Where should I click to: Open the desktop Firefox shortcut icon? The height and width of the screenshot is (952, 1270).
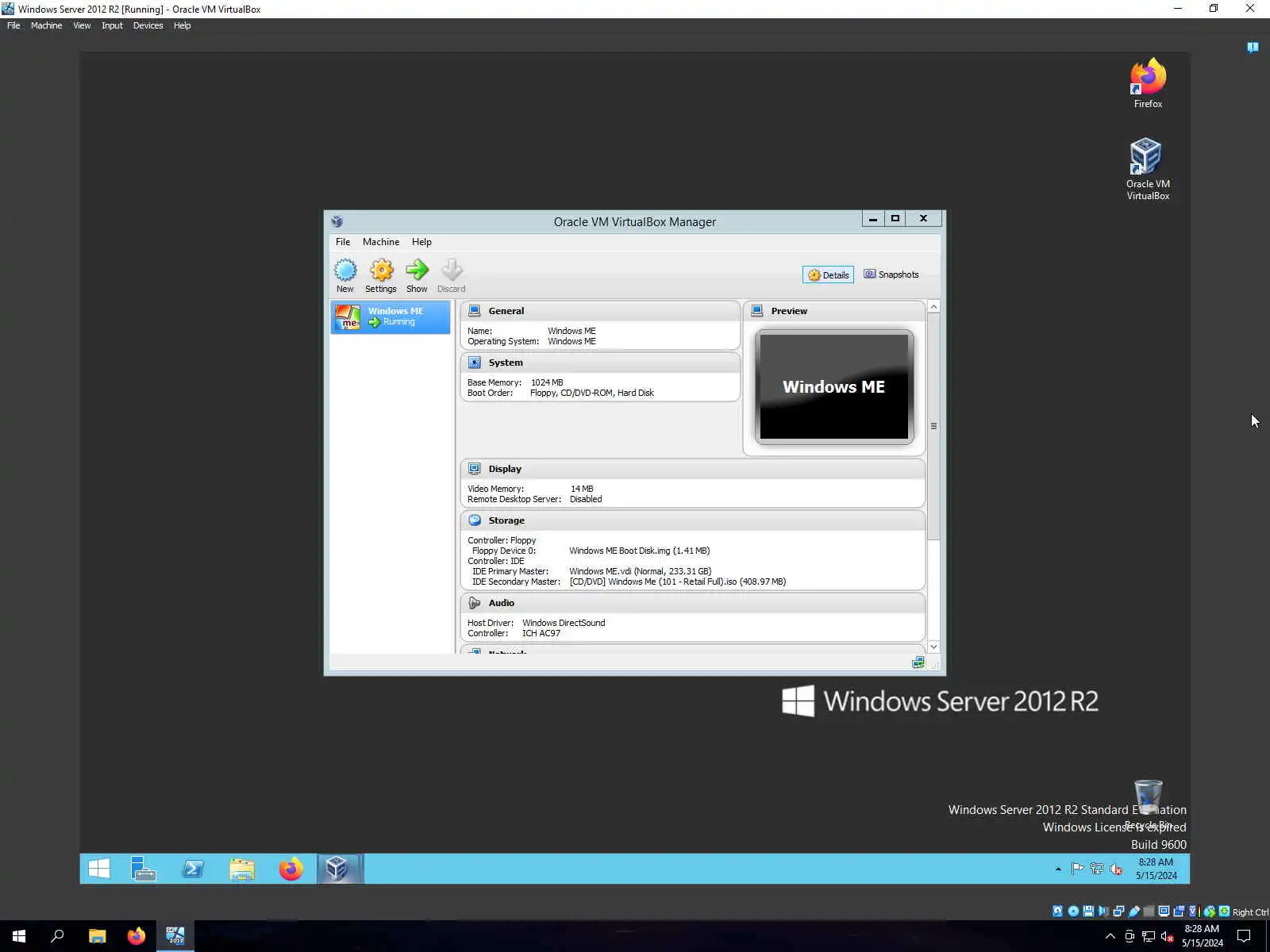click(x=1148, y=83)
